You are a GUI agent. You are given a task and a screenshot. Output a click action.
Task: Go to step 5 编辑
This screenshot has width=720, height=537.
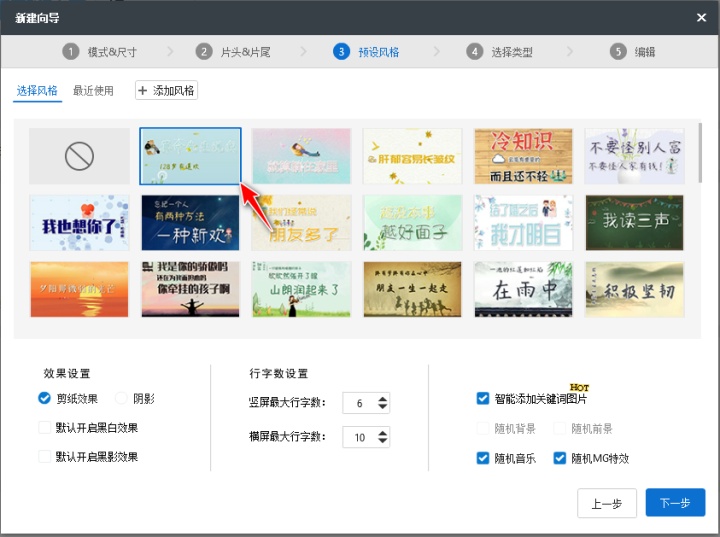point(633,51)
